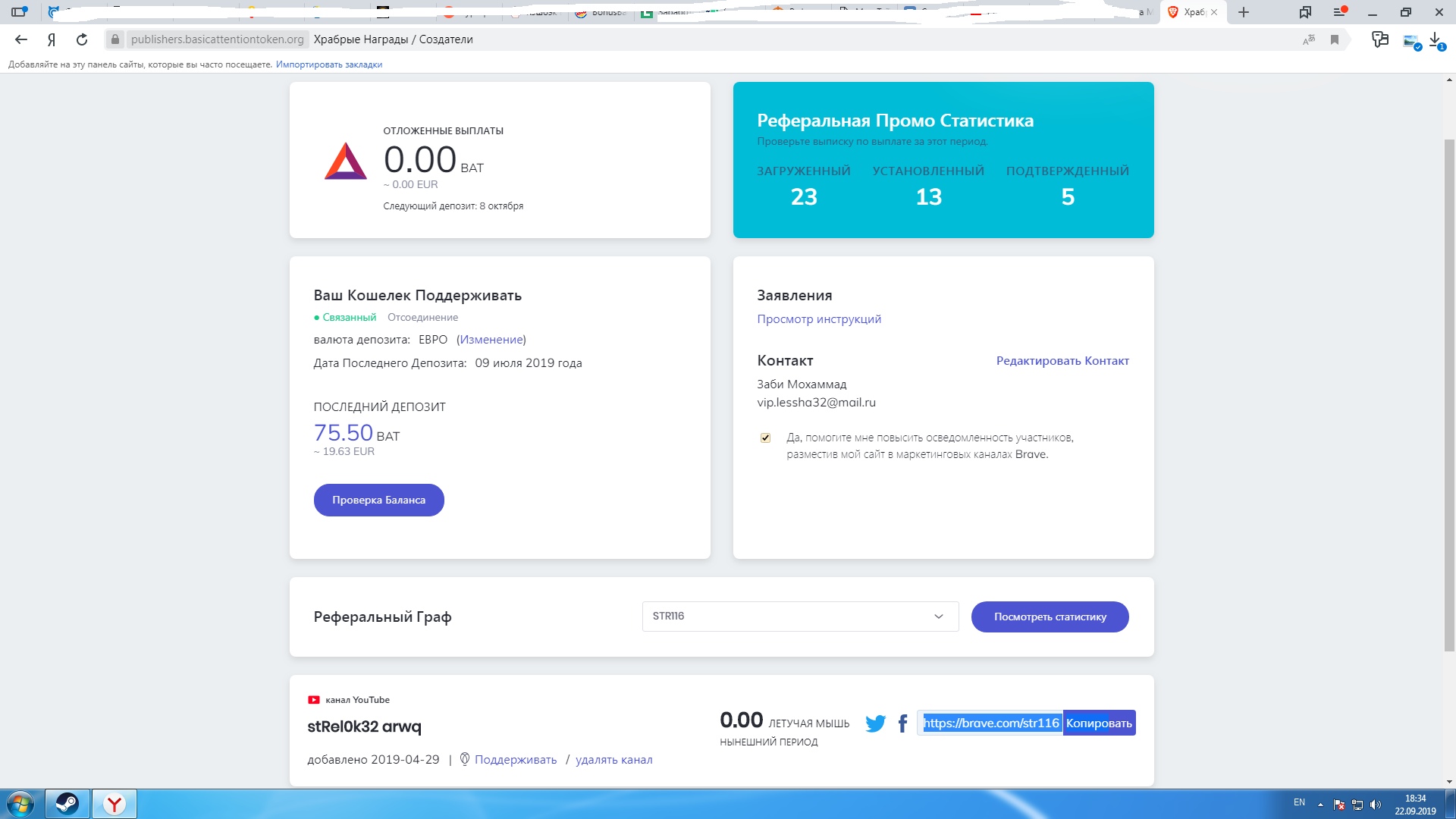Copy referral link with Копировать button
The width and height of the screenshot is (1456, 819).
(x=1099, y=723)
